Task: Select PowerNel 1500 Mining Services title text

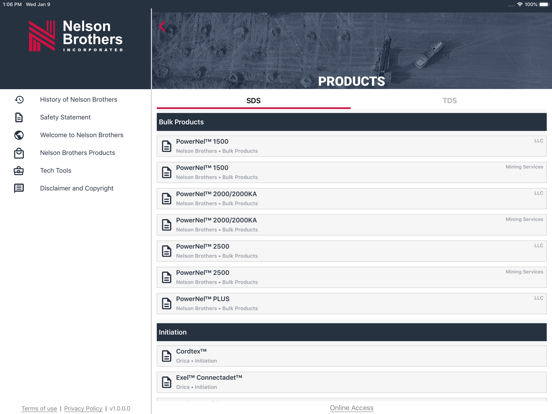Action: (202, 168)
